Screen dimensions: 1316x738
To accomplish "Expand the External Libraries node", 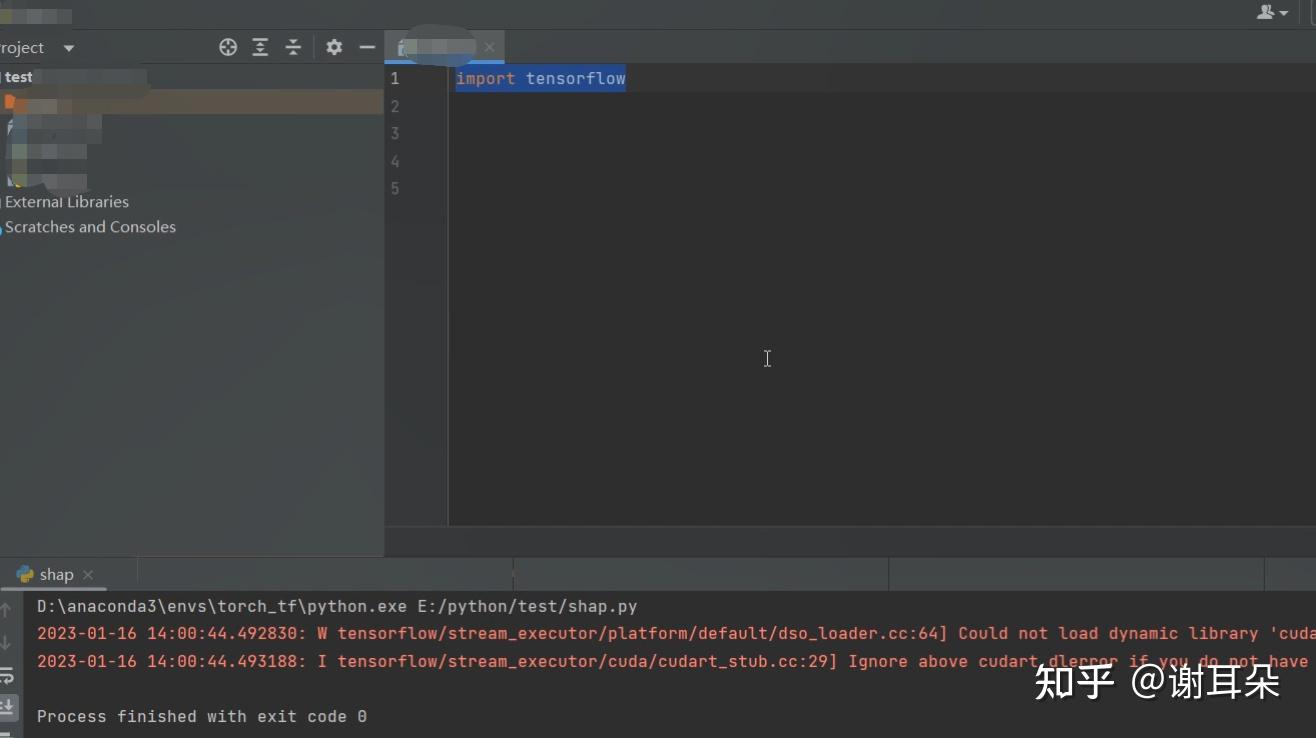I will point(67,202).
